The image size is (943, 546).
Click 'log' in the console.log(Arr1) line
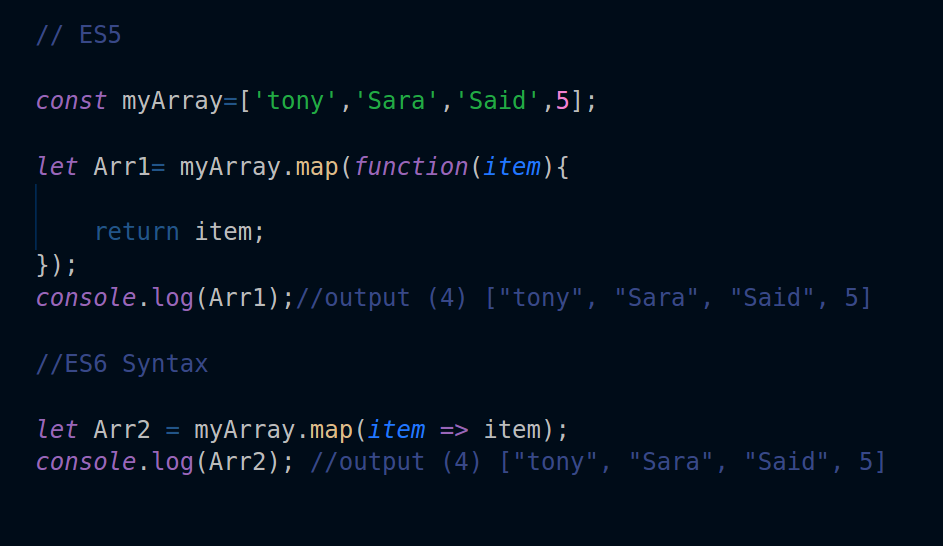click(x=173, y=298)
